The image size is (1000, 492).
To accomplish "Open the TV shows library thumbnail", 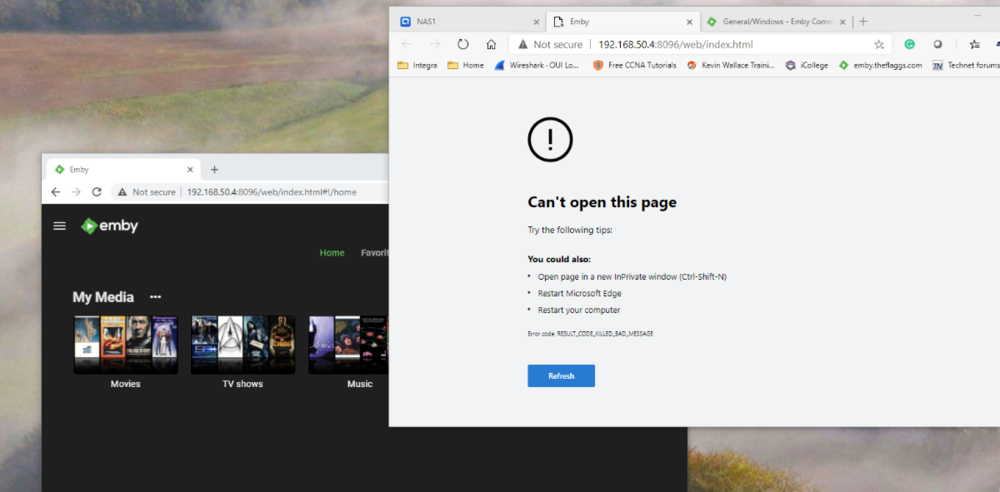I will (243, 345).
